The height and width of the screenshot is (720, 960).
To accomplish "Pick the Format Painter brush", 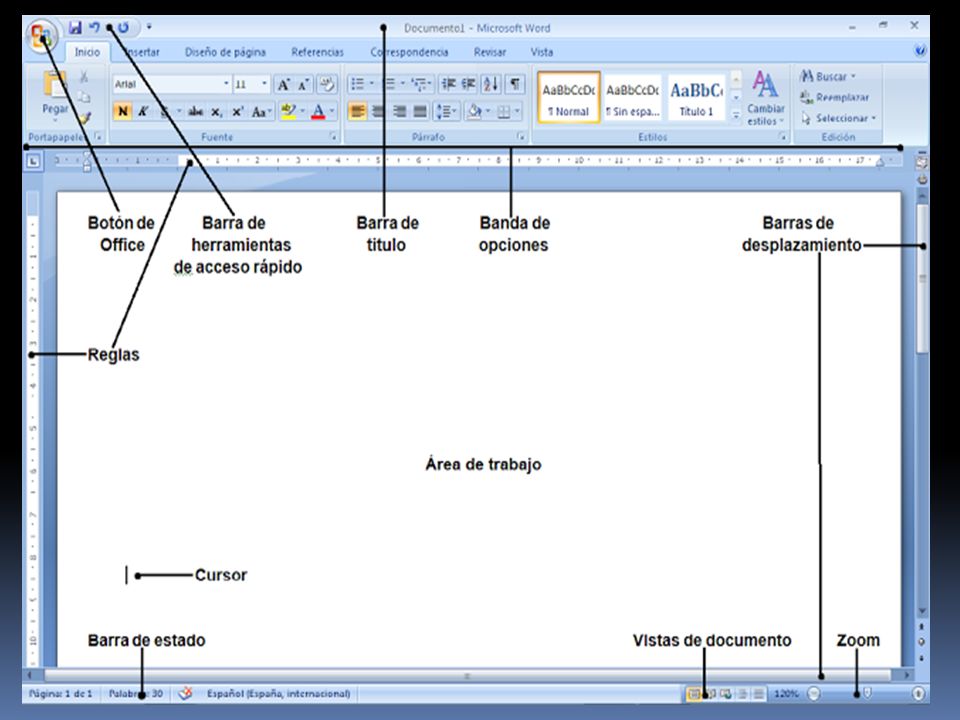I will click(x=84, y=118).
